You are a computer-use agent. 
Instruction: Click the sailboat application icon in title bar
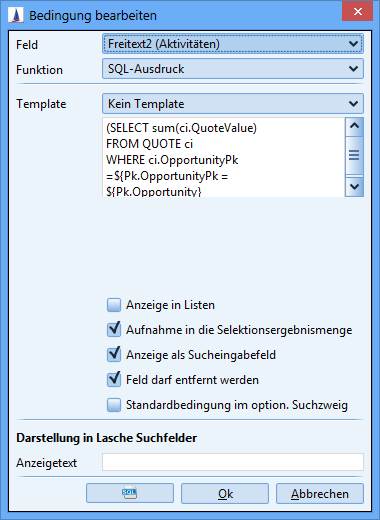[15, 15]
